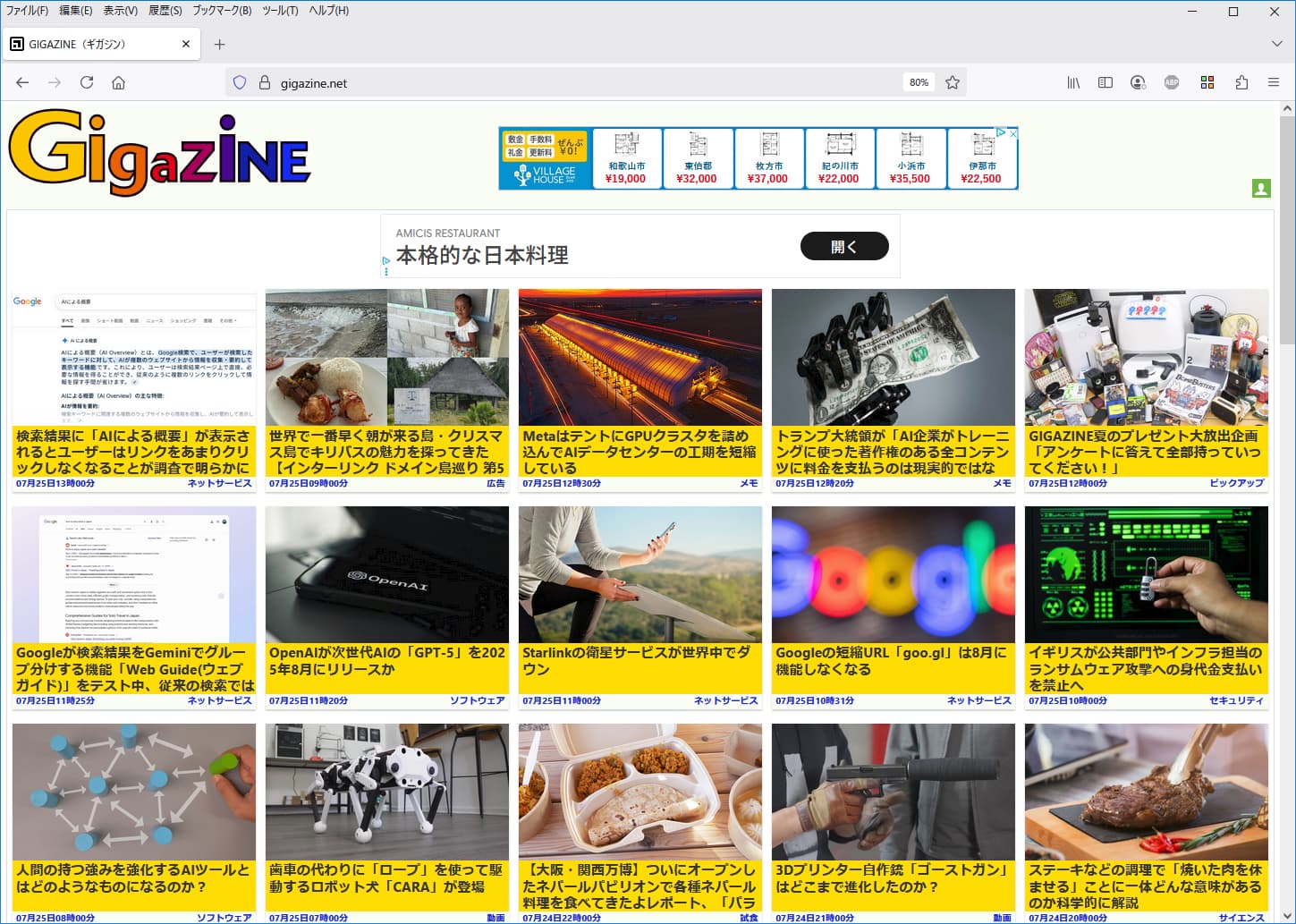
Task: Open クリスマス島 Kiribati article headline
Action: (387, 452)
